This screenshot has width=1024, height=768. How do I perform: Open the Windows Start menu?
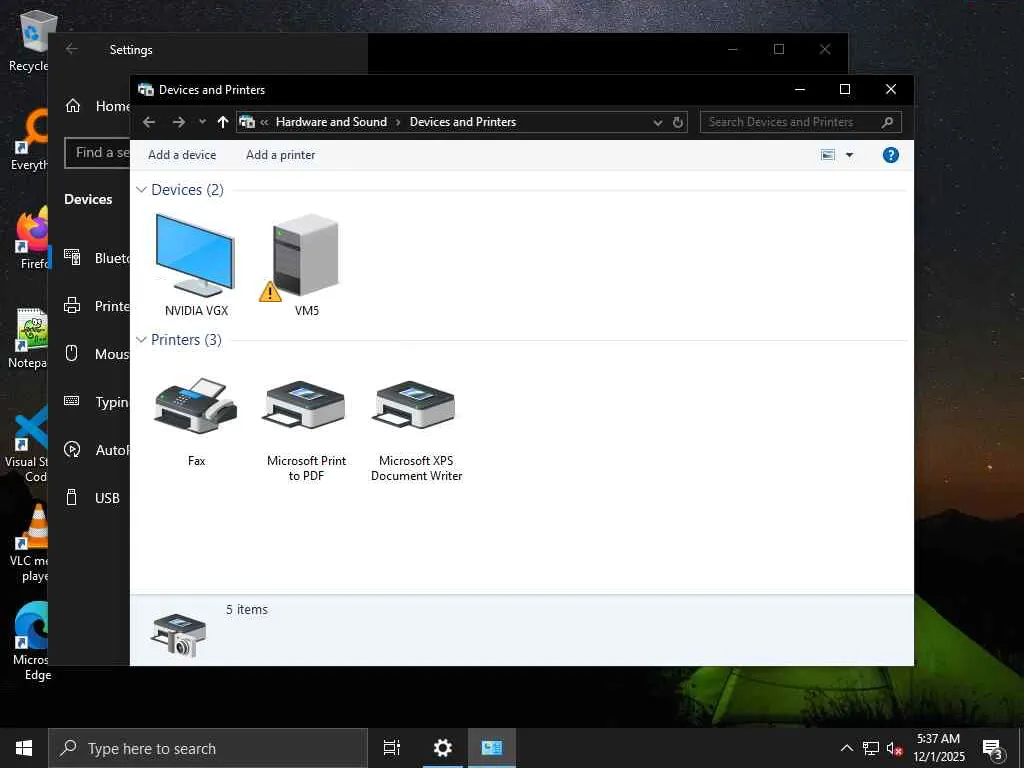pos(24,748)
